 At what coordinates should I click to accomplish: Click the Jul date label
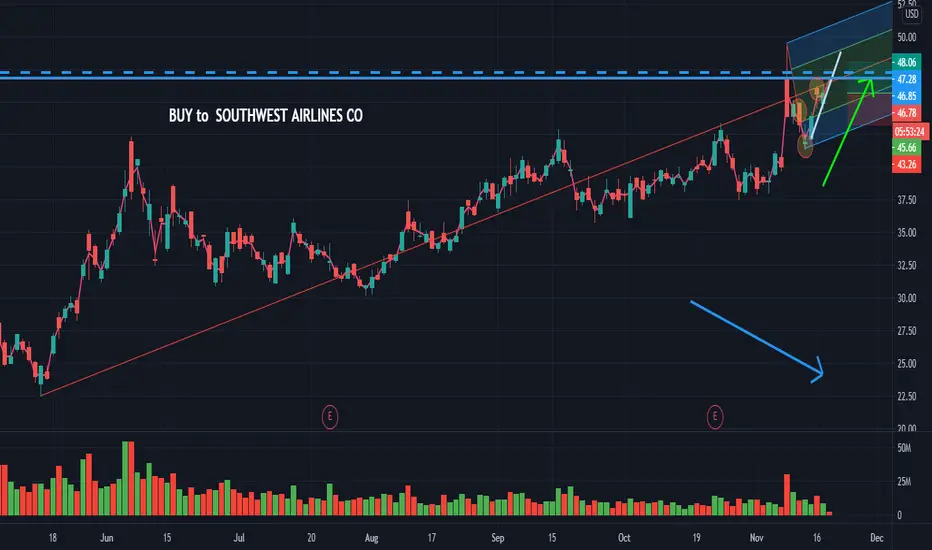pyautogui.click(x=239, y=538)
